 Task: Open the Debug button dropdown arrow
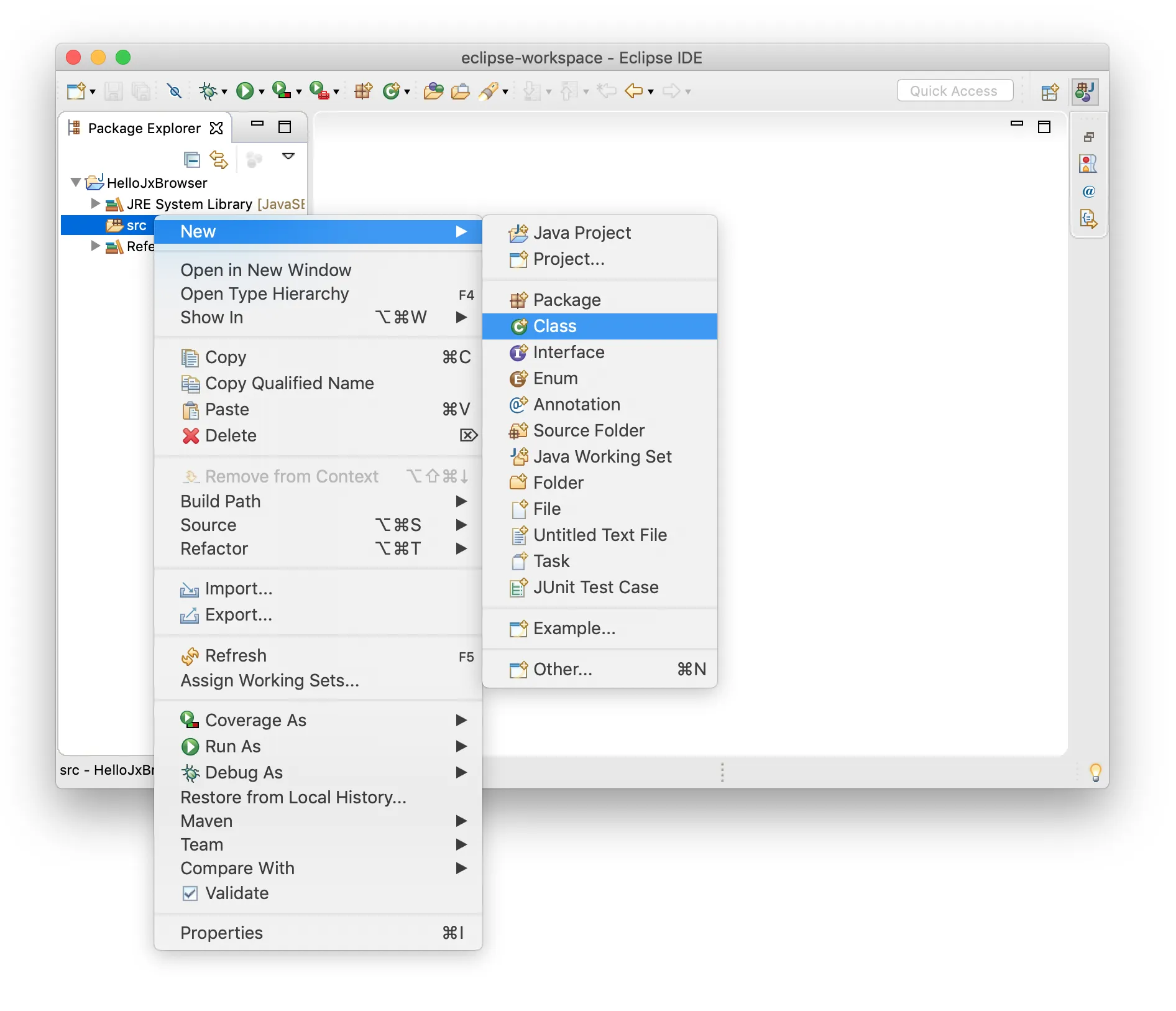(224, 92)
